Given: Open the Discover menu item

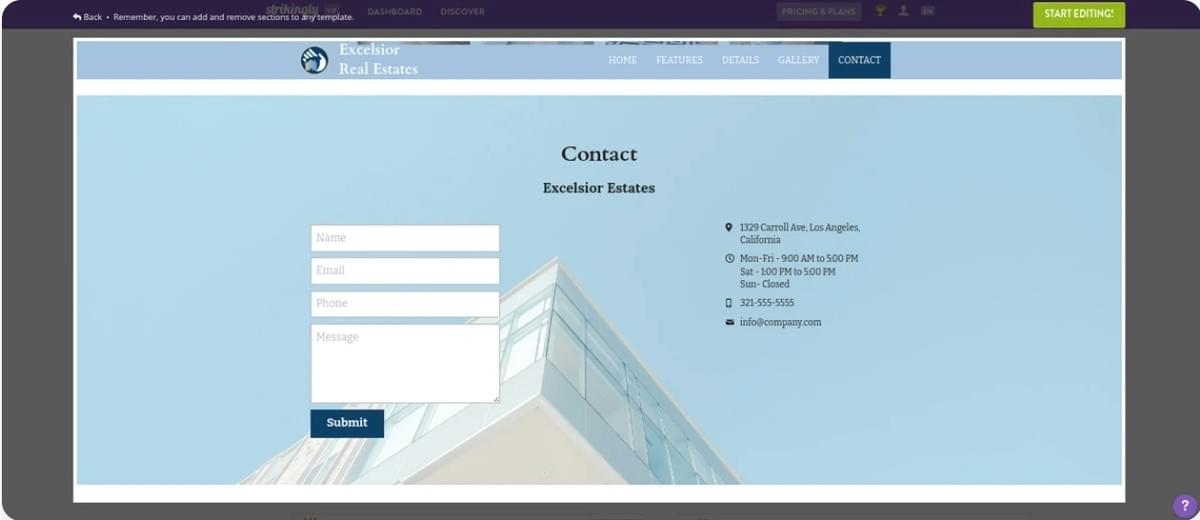Looking at the screenshot, I should coord(462,12).
